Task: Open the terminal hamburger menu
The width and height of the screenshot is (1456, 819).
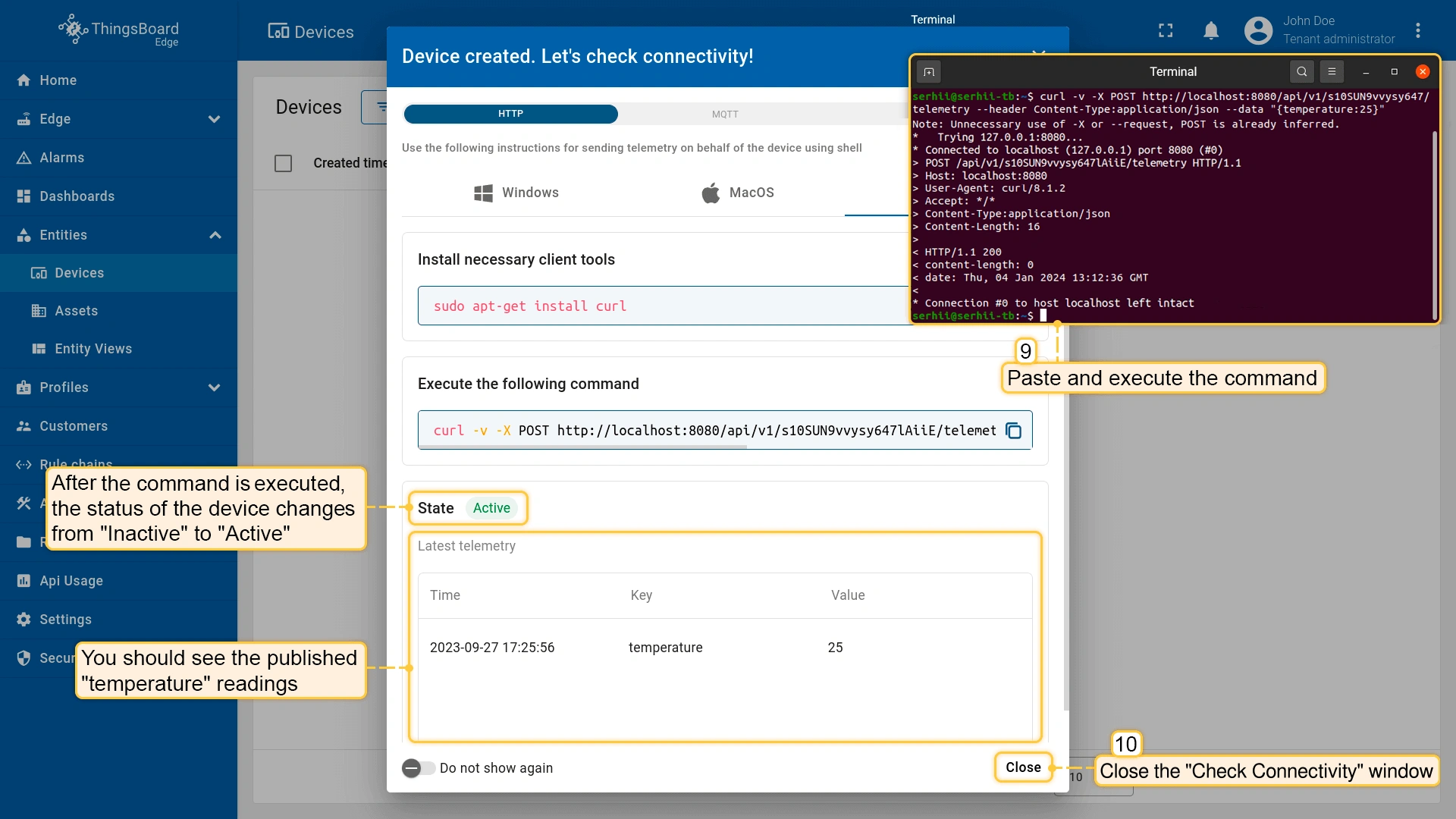Action: coord(1332,71)
